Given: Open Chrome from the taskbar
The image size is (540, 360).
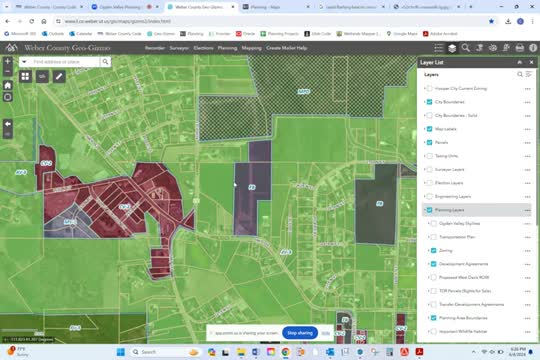Looking at the screenshot, I should click(x=285, y=352).
